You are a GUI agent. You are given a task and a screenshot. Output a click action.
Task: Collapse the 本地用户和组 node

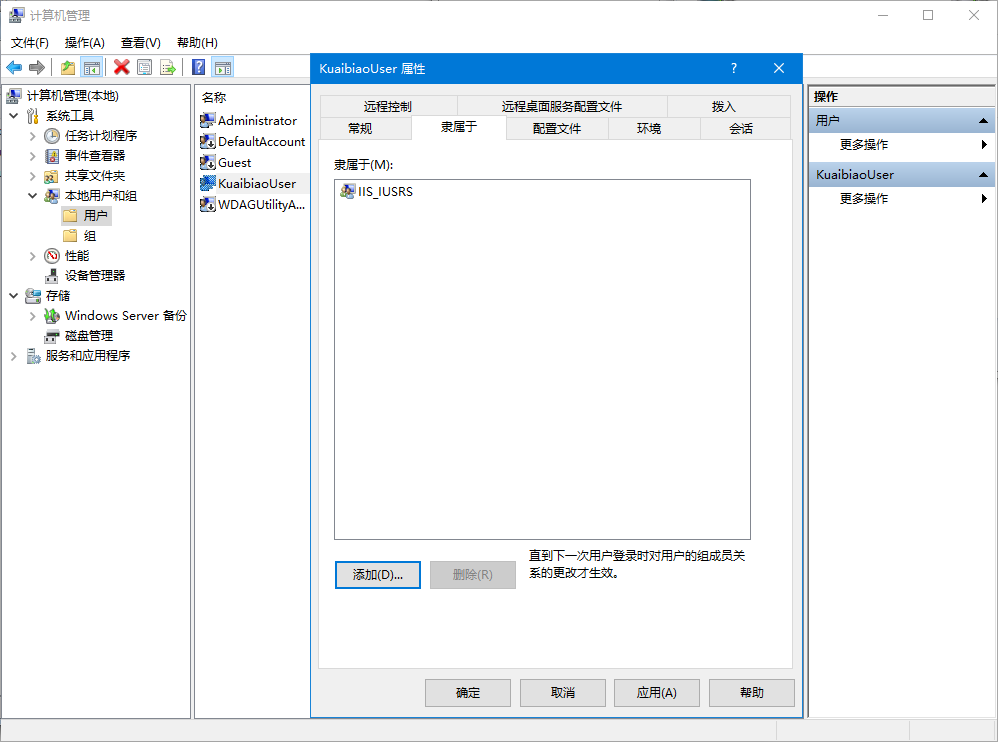click(x=32, y=195)
